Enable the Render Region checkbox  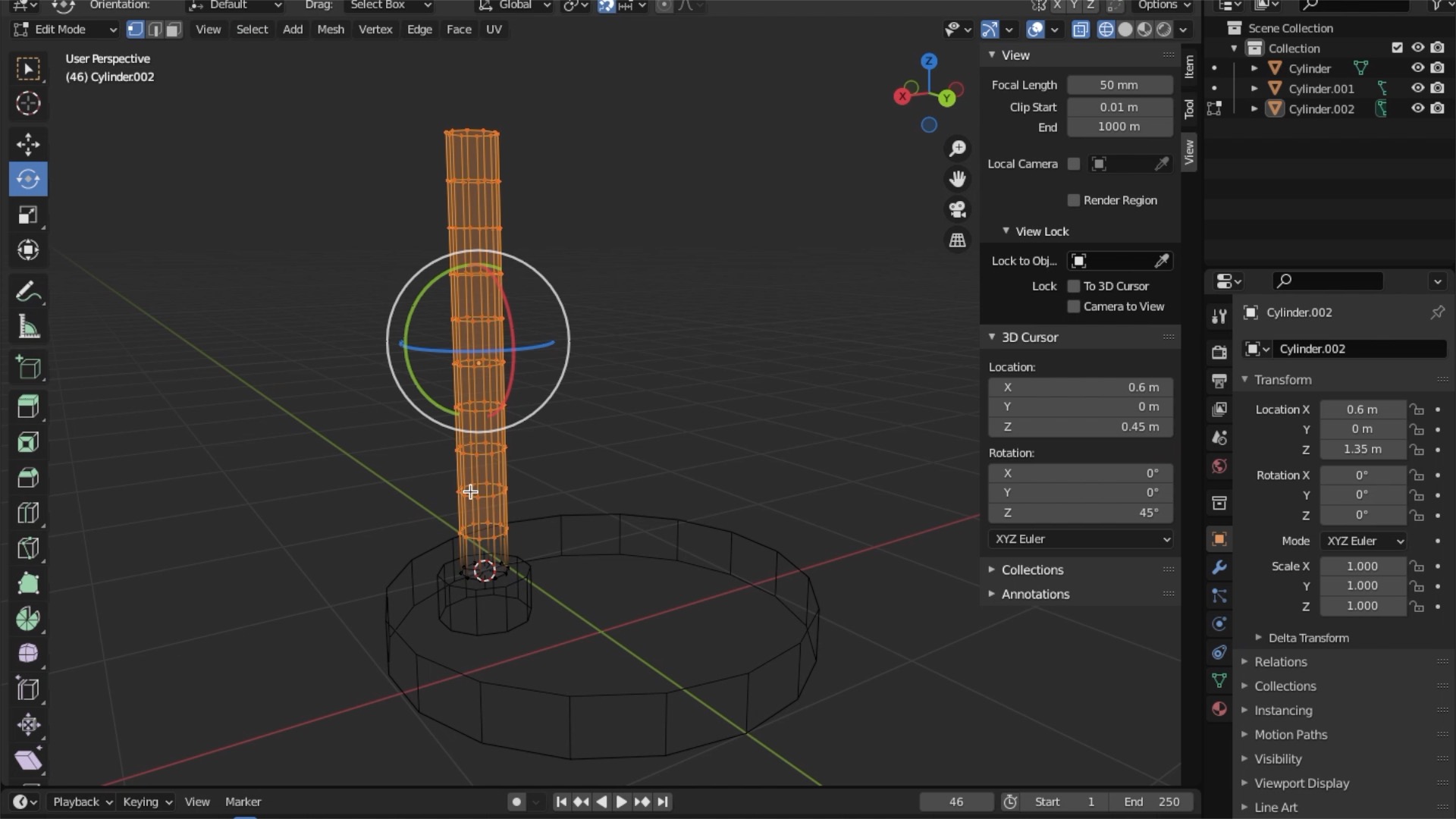[1074, 200]
